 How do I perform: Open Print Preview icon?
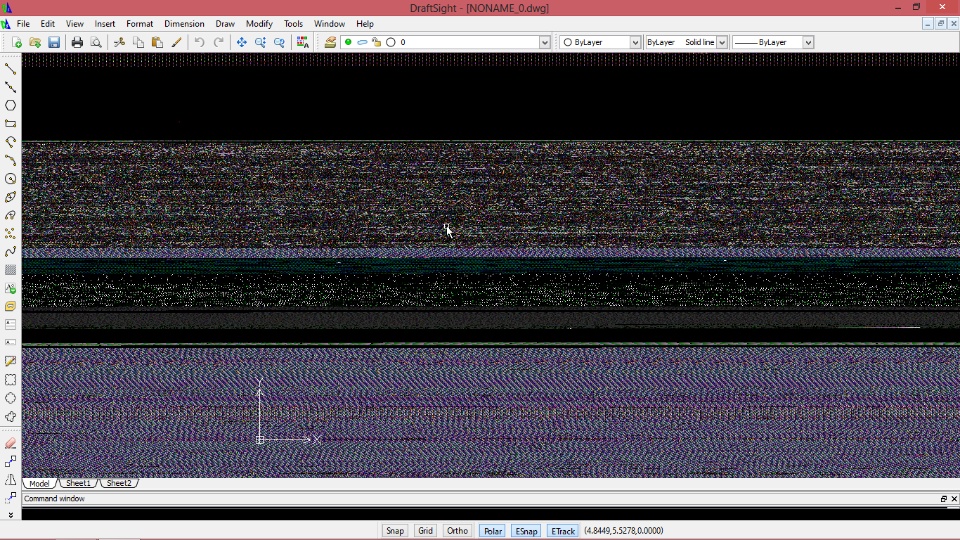(96, 42)
